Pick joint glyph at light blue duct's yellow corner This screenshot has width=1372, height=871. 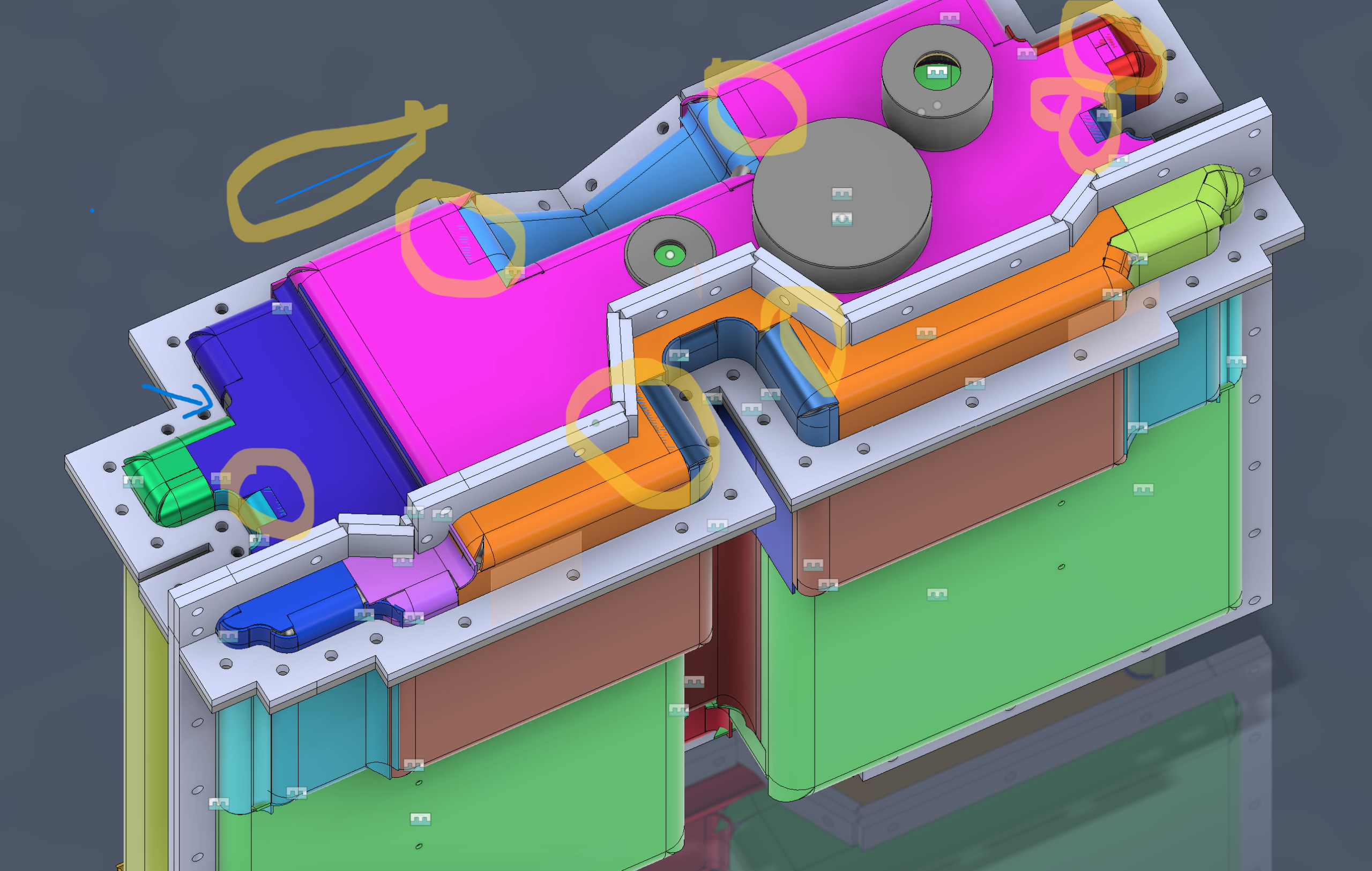[514, 272]
